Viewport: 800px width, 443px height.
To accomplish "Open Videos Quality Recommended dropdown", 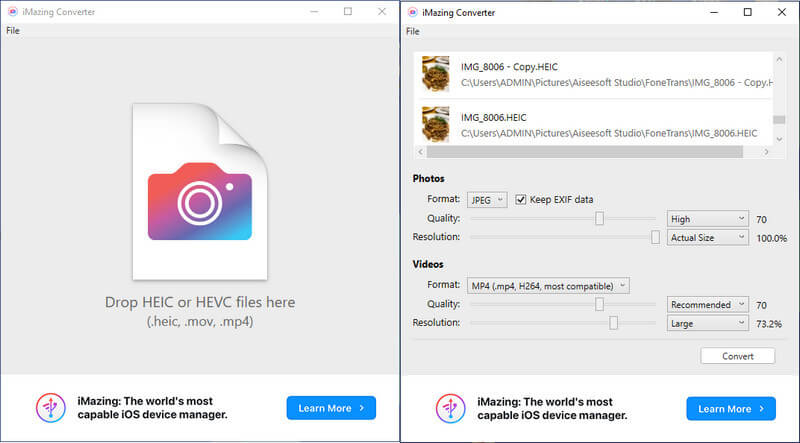I will 708,305.
